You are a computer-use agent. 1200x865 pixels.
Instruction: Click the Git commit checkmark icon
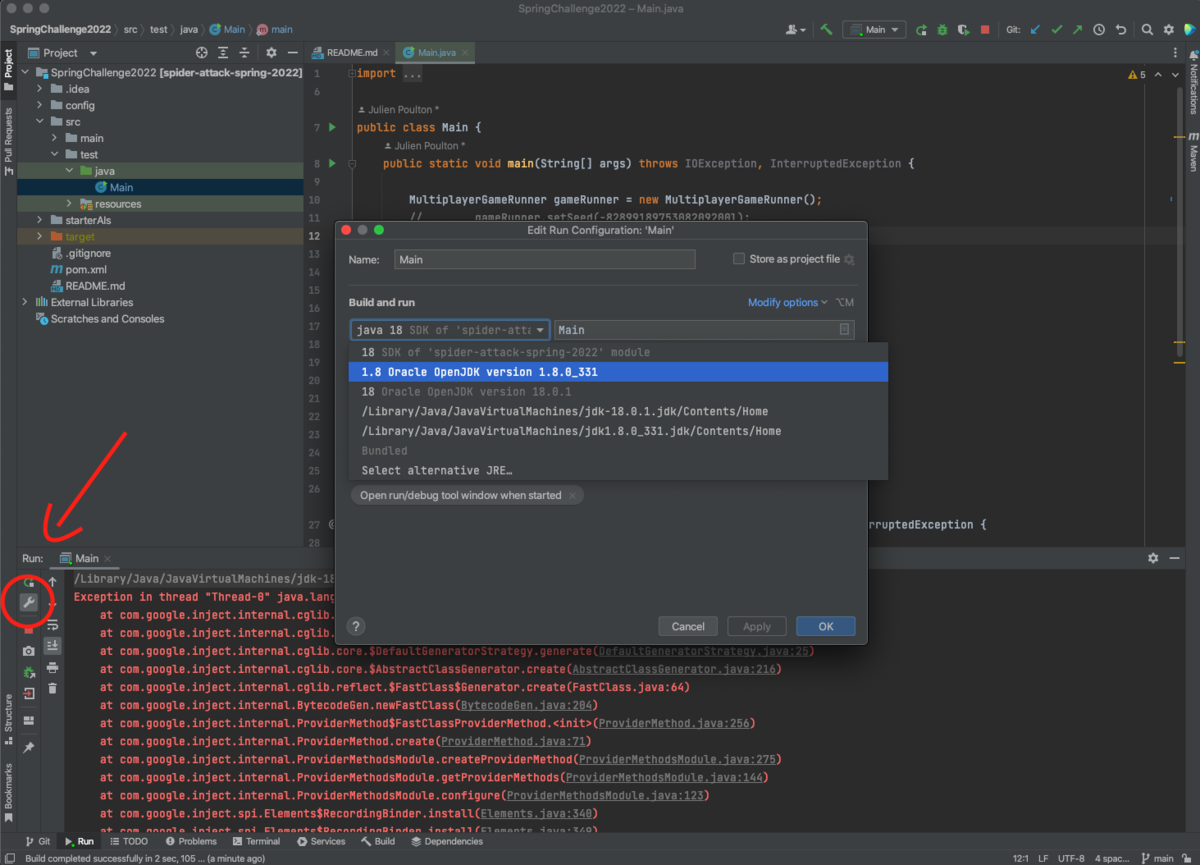pos(1055,30)
